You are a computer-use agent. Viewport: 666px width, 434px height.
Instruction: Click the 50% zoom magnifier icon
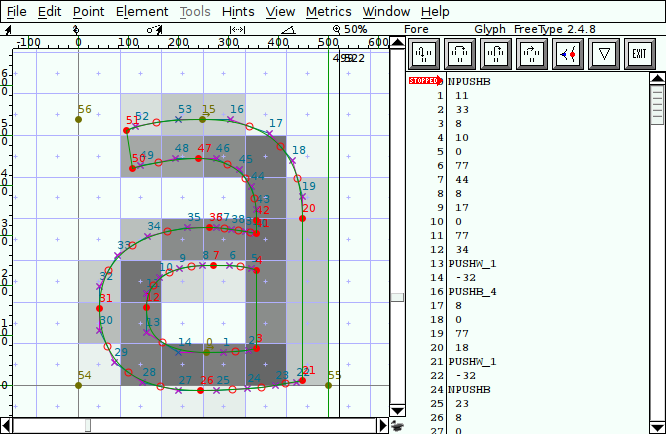click(x=336, y=29)
